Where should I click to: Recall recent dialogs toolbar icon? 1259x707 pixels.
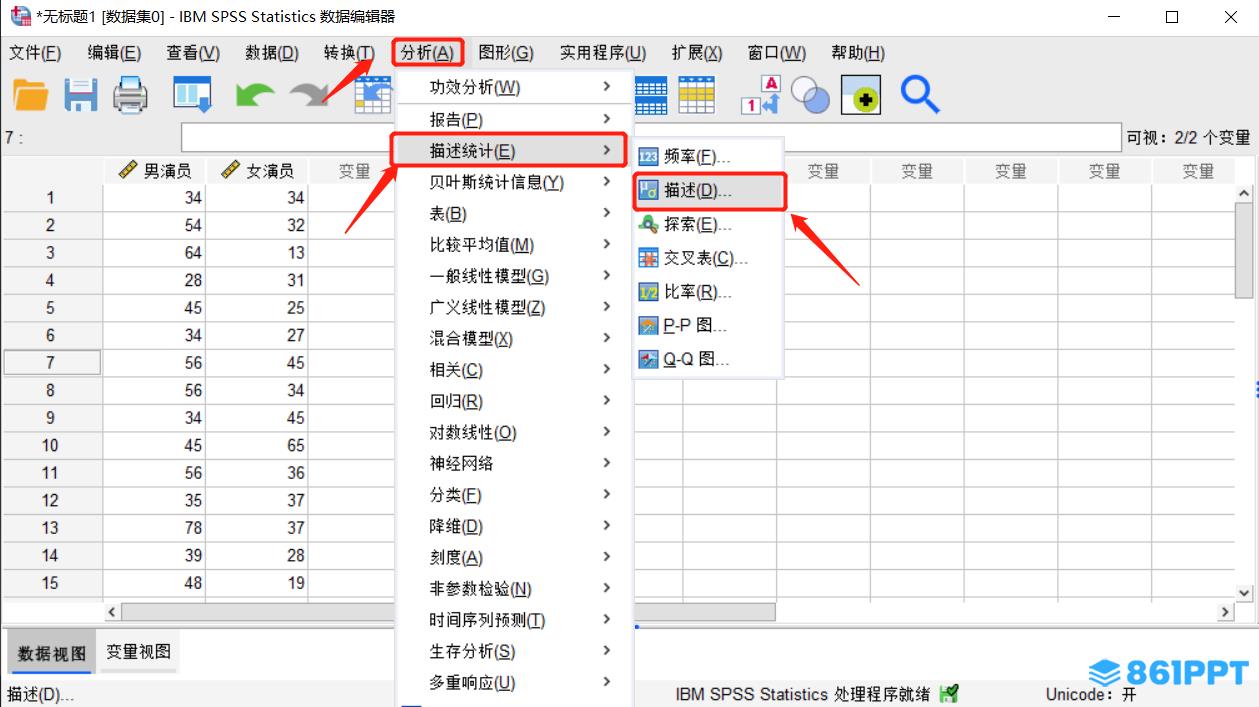tap(192, 95)
